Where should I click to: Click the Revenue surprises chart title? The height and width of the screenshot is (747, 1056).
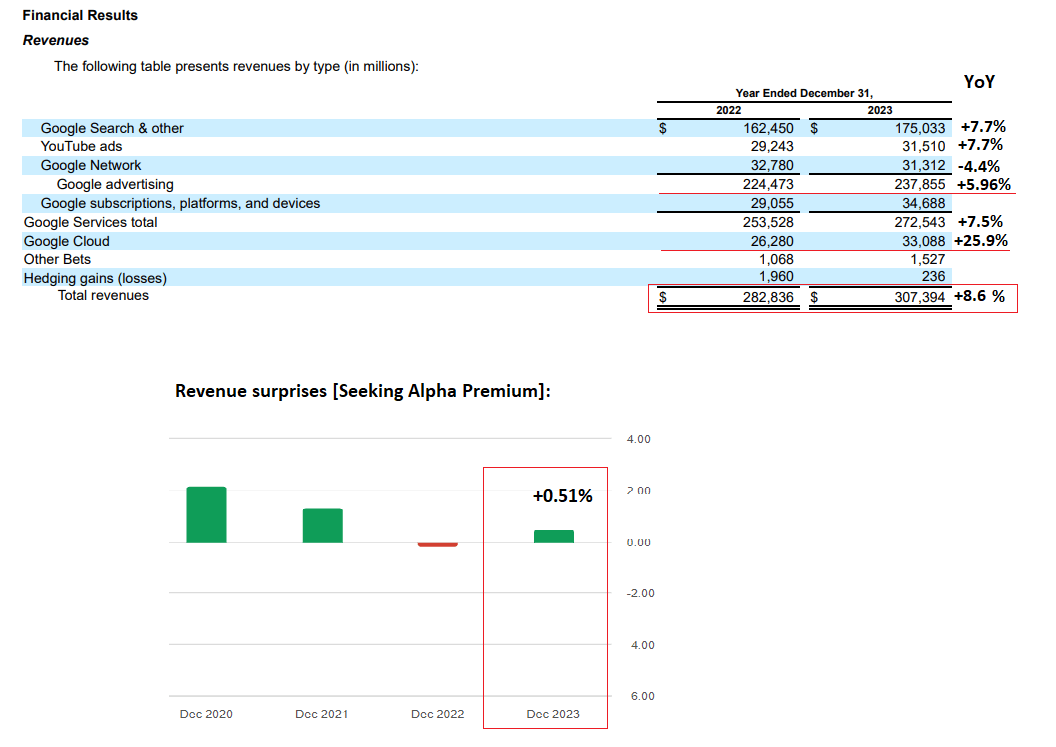click(363, 391)
